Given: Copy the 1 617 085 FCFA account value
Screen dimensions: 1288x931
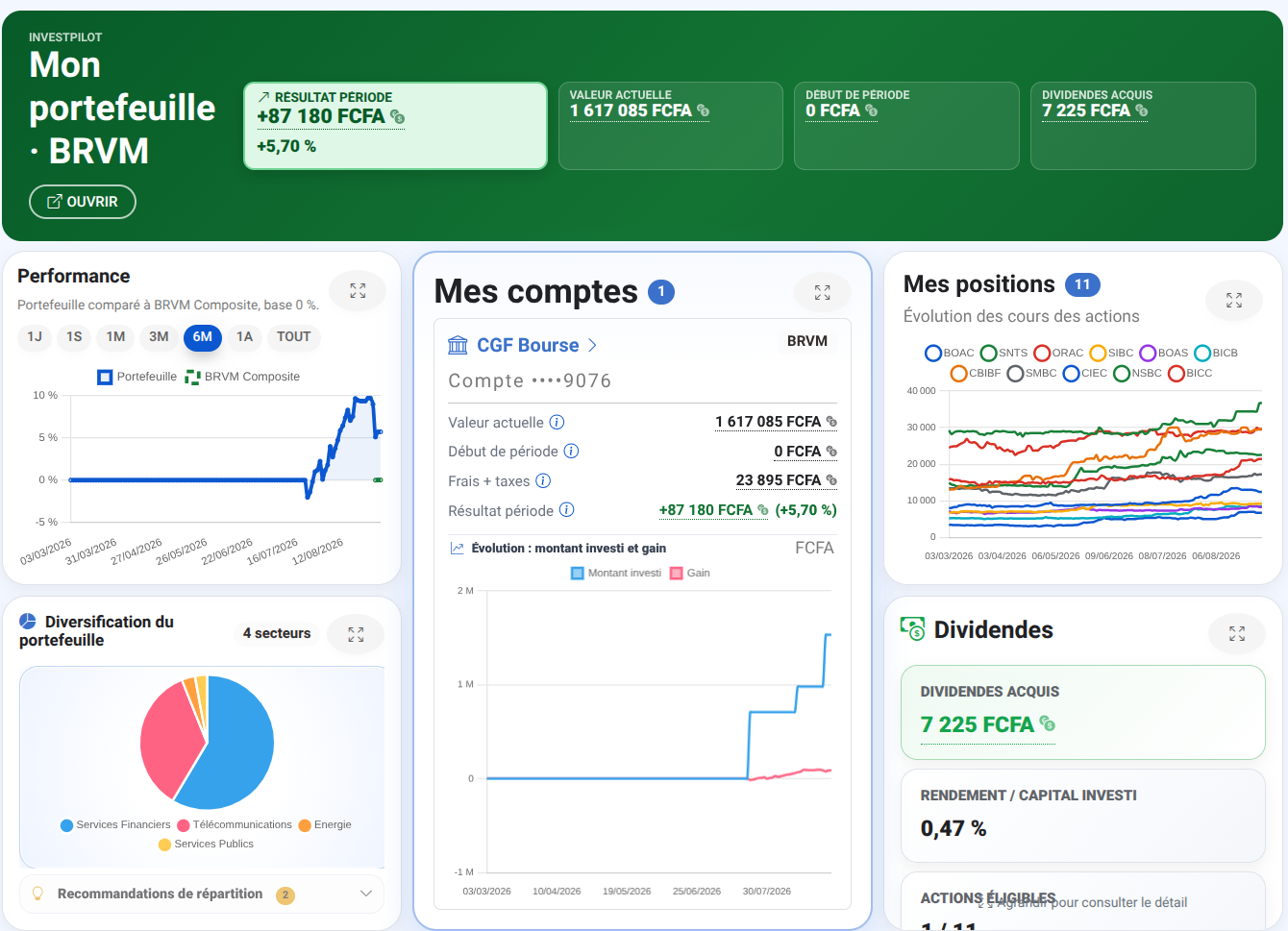Looking at the screenshot, I should click(831, 422).
